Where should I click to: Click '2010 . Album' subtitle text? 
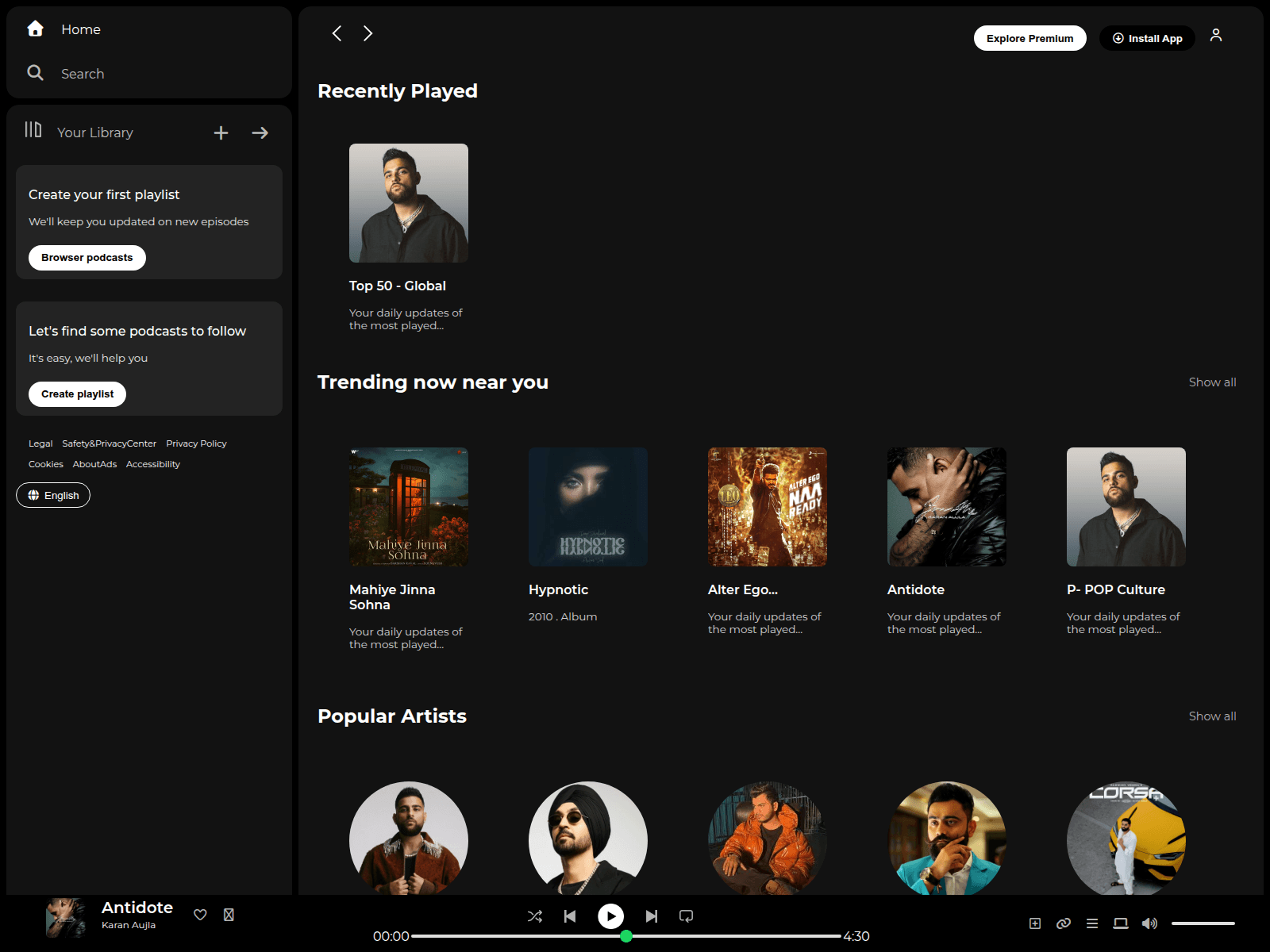pos(563,616)
